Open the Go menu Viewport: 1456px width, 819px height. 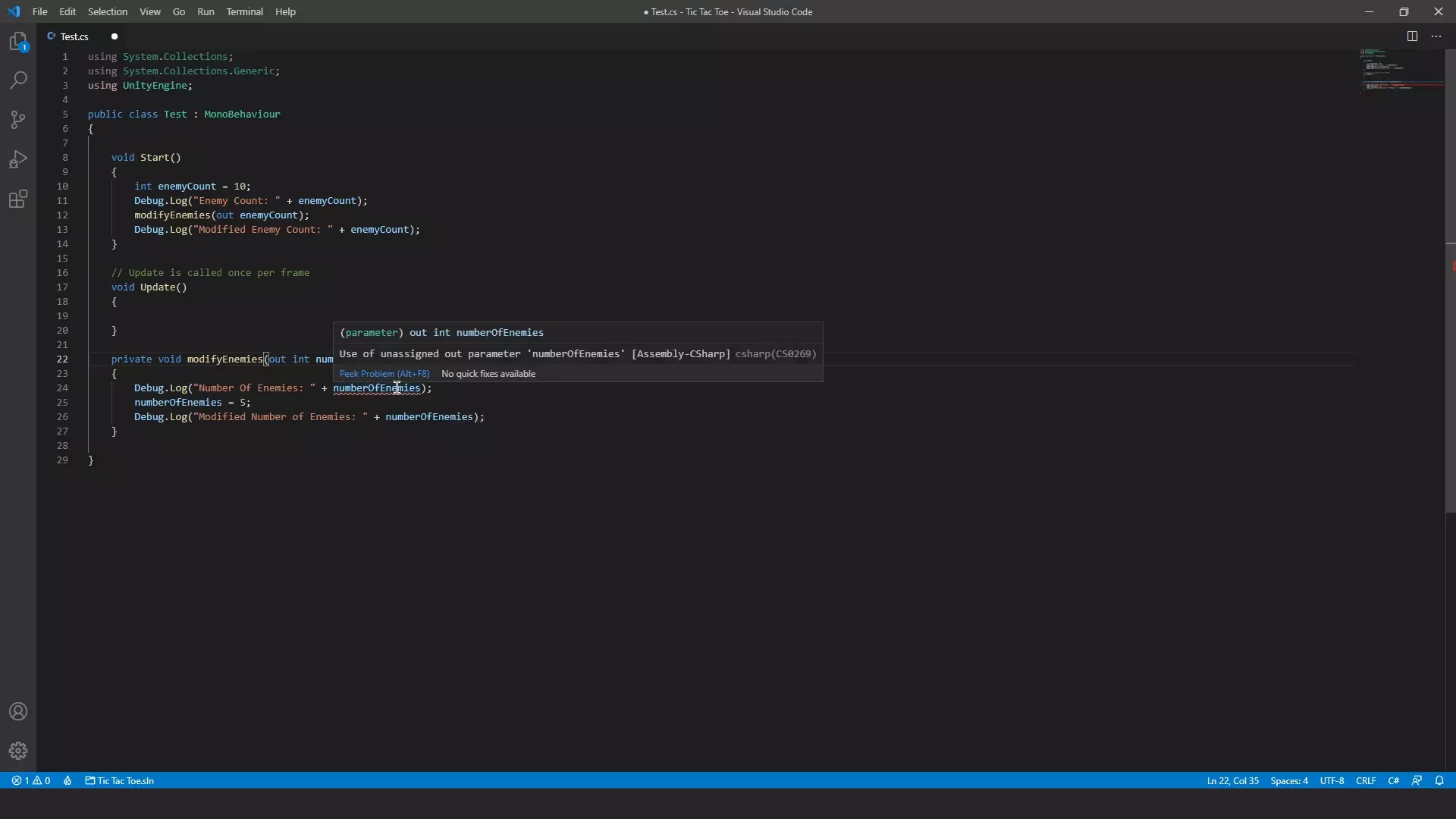tap(179, 11)
